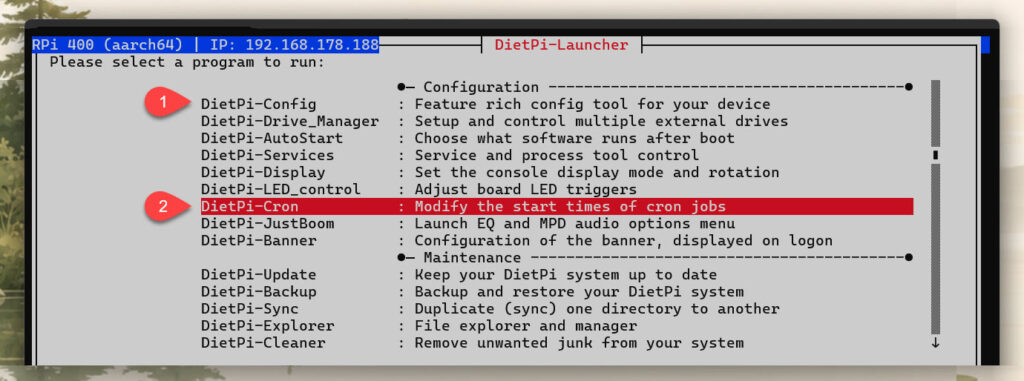
Task: Click 'File explorer and manager' description
Action: [526, 325]
